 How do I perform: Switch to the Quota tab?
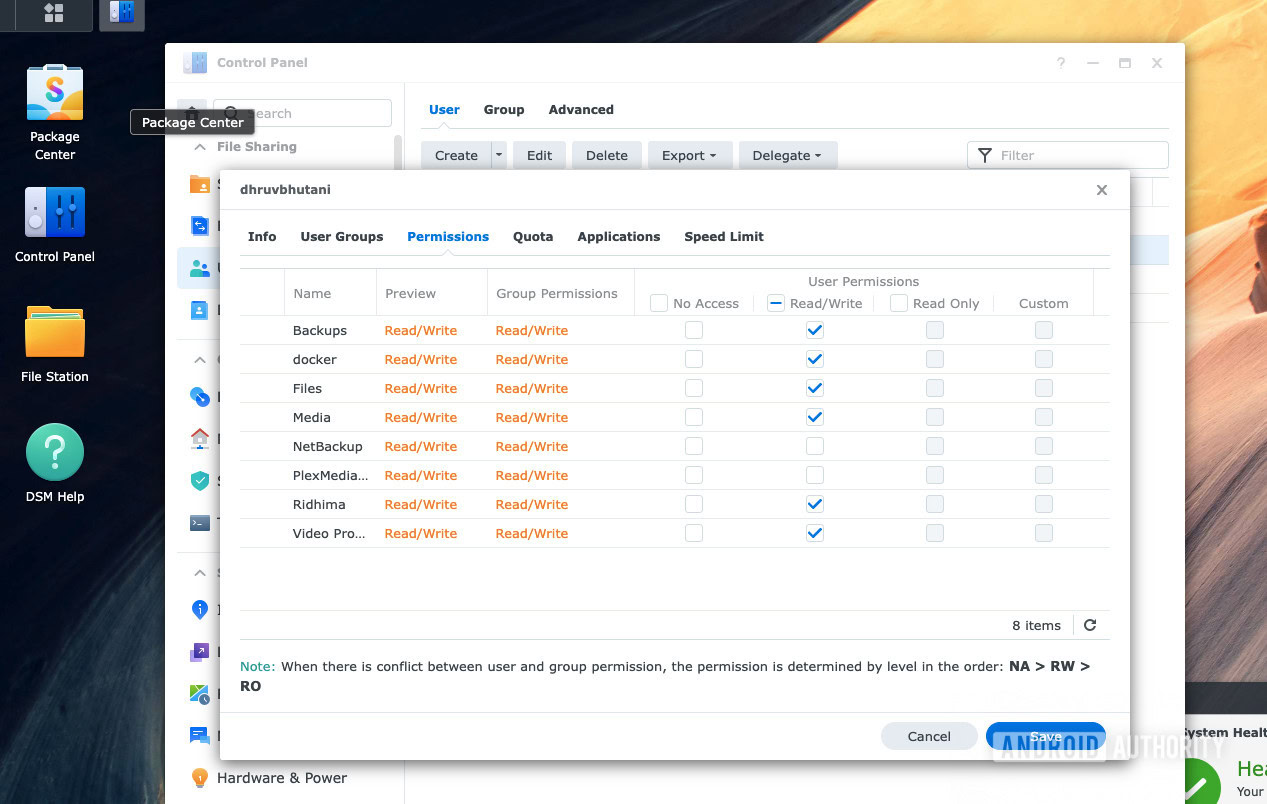[x=533, y=237]
